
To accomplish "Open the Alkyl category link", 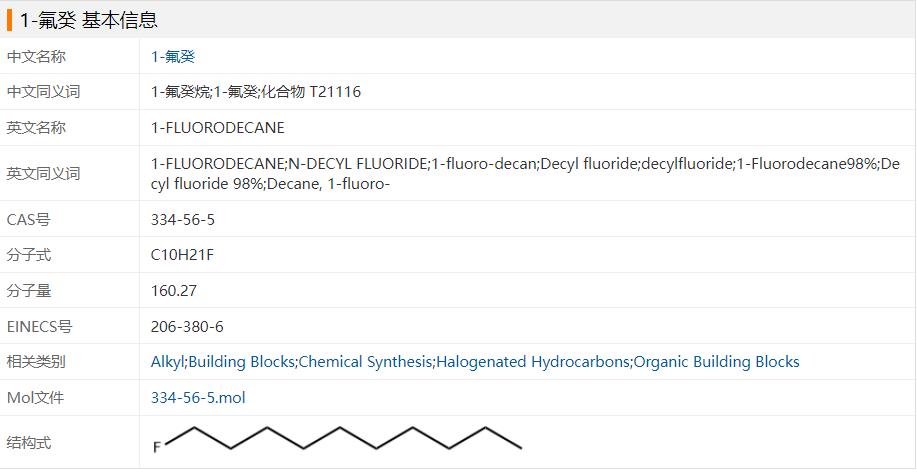I will [x=167, y=362].
